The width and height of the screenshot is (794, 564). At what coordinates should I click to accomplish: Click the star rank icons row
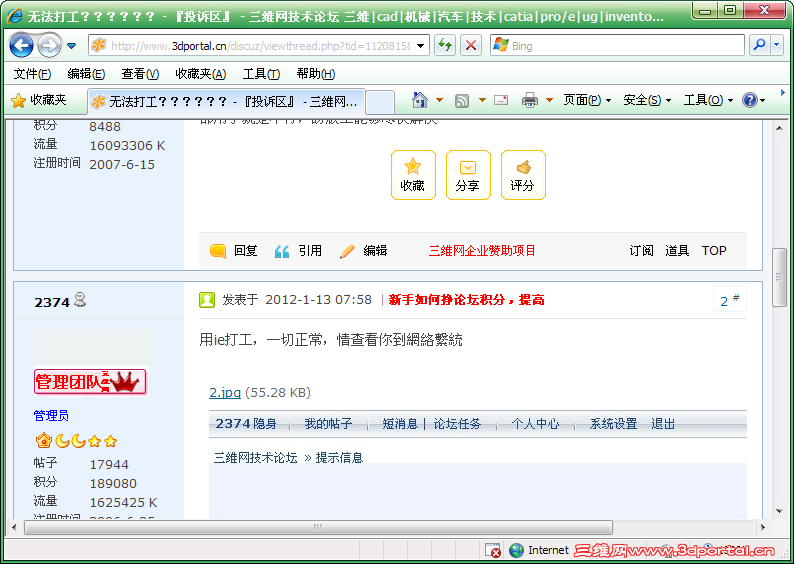coord(76,441)
